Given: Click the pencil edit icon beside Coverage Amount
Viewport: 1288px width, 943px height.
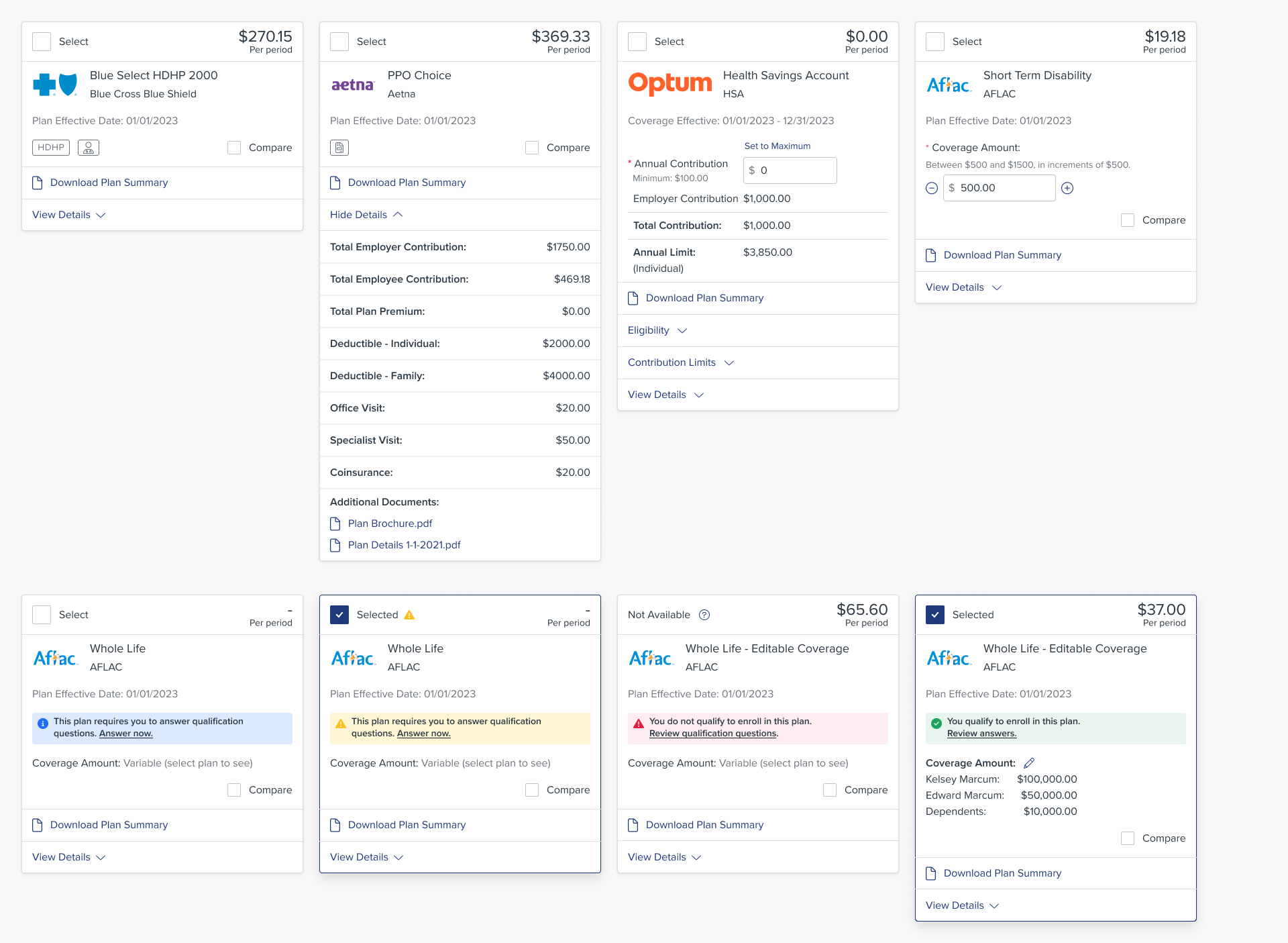Looking at the screenshot, I should point(1029,763).
